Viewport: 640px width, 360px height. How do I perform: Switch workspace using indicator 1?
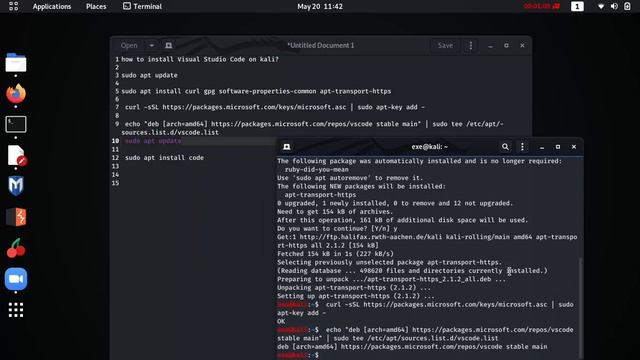[x=577, y=6]
